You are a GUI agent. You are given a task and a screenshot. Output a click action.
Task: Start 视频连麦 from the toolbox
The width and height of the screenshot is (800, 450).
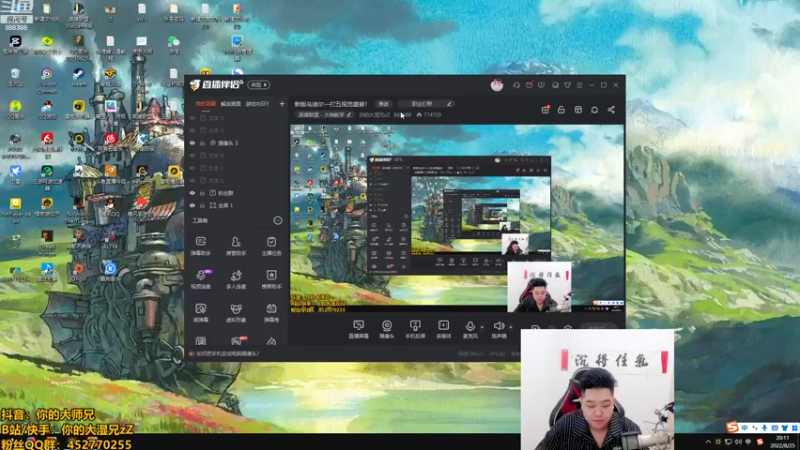201,279
